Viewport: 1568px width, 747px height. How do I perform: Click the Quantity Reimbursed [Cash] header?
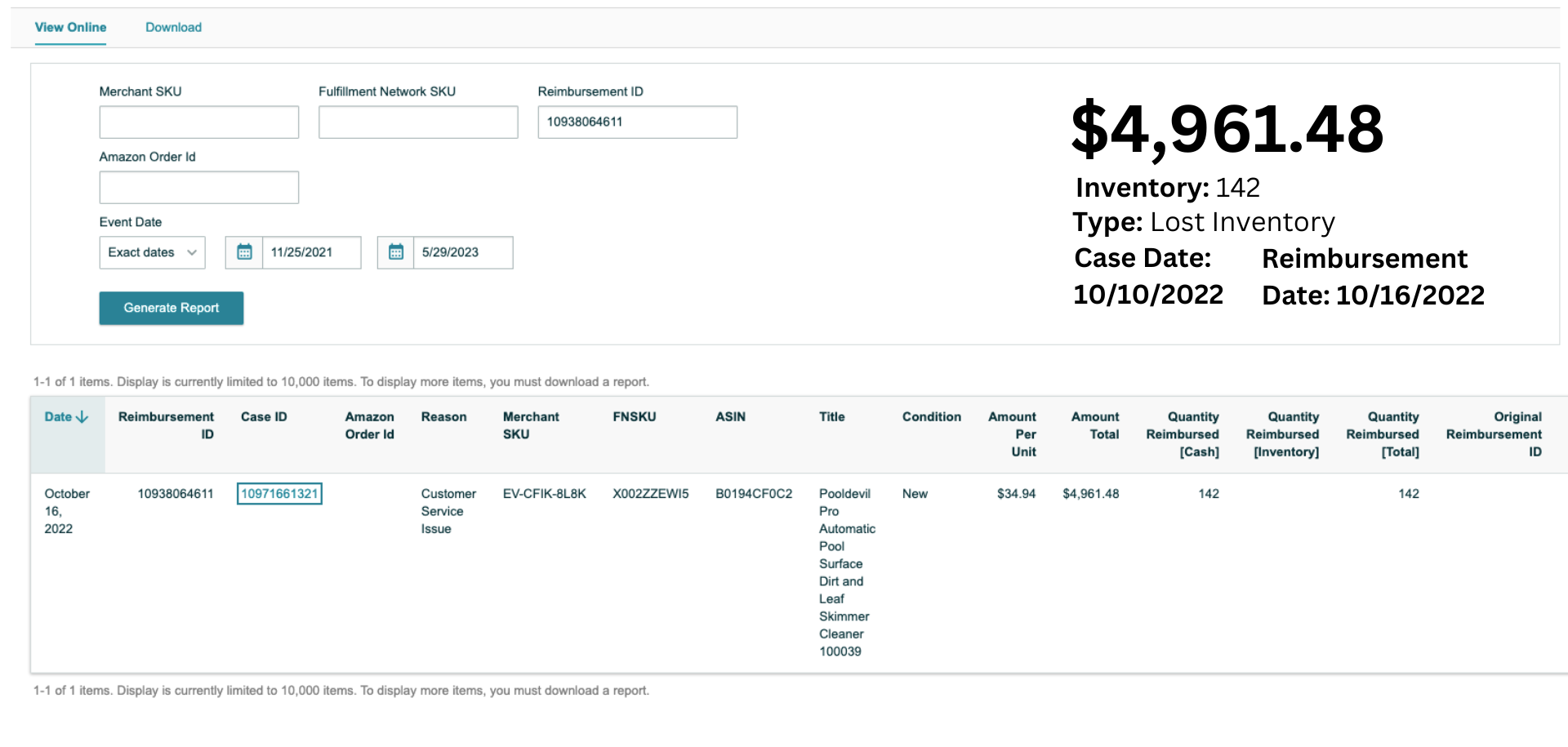1183,434
